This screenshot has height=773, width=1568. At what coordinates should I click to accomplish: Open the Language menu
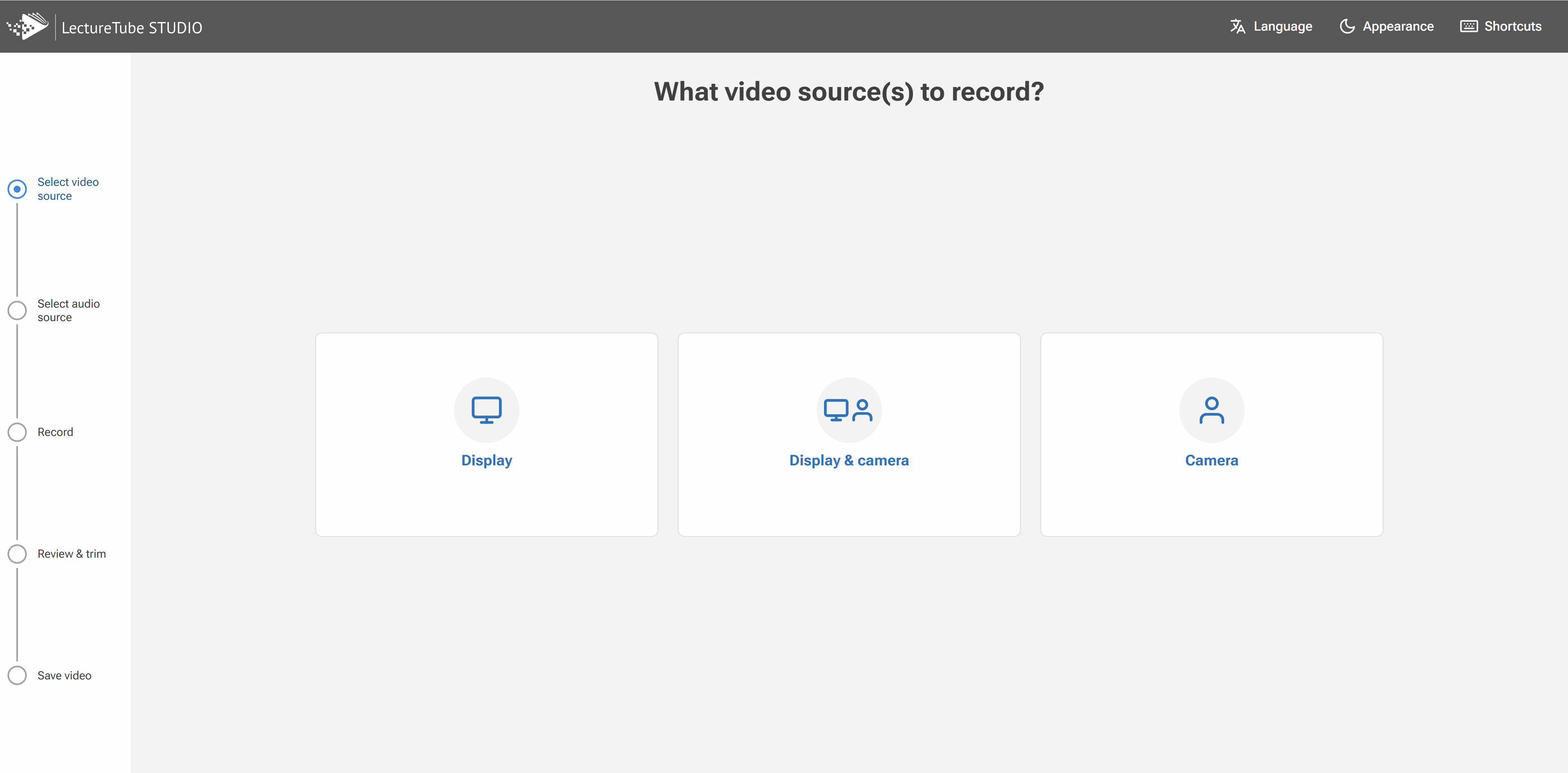(x=1271, y=26)
